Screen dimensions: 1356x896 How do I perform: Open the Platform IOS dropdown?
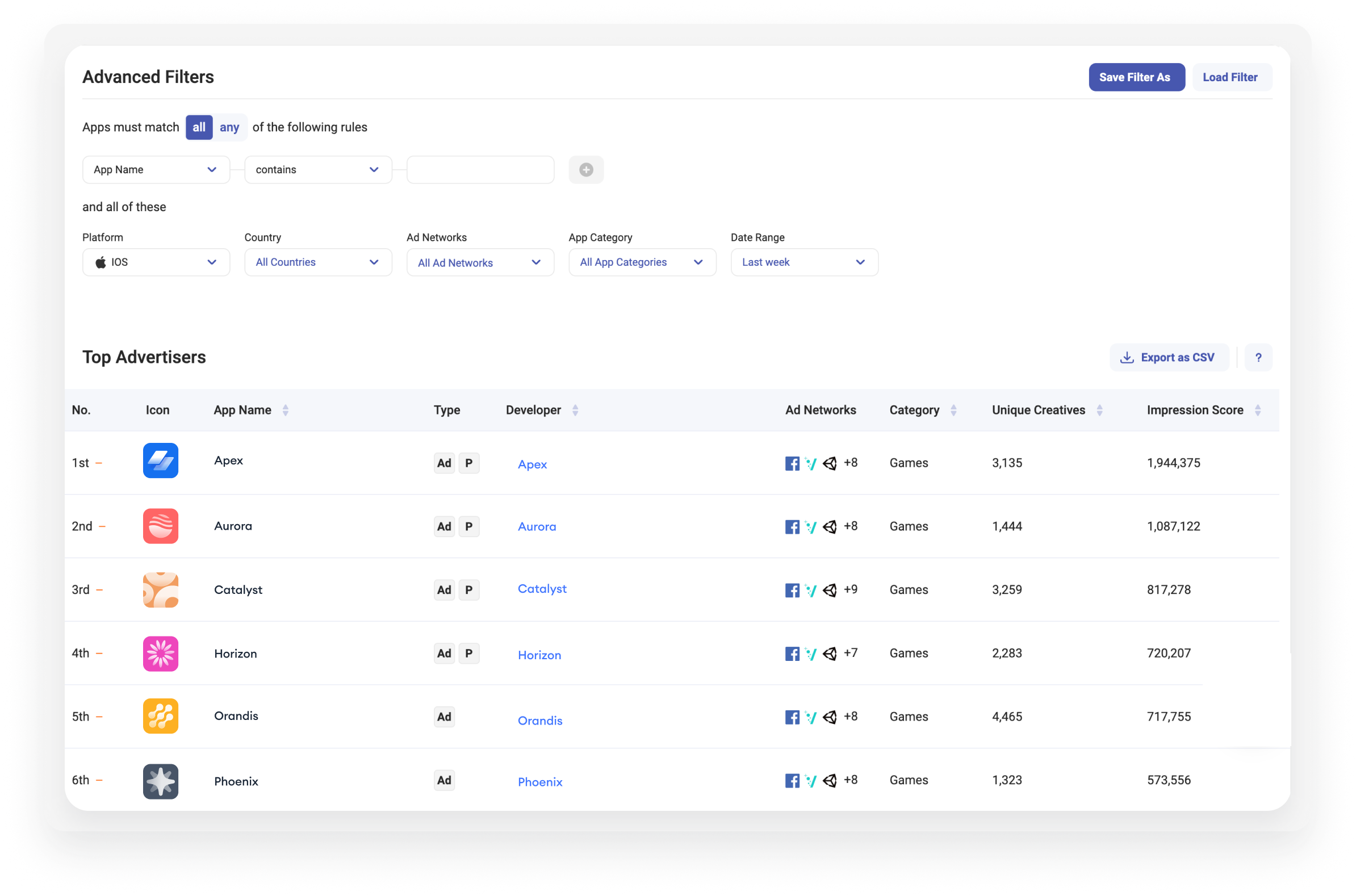156,262
